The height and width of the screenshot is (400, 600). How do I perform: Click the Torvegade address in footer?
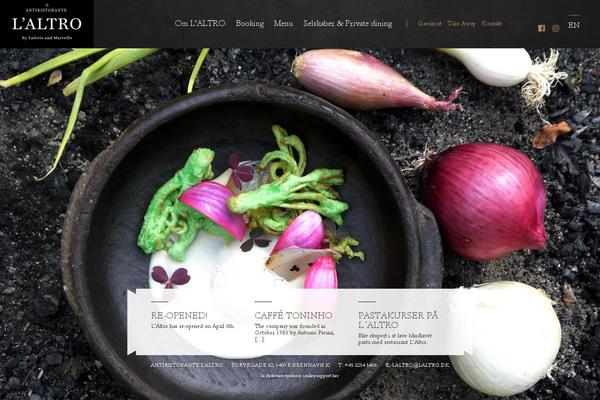pos(280,365)
